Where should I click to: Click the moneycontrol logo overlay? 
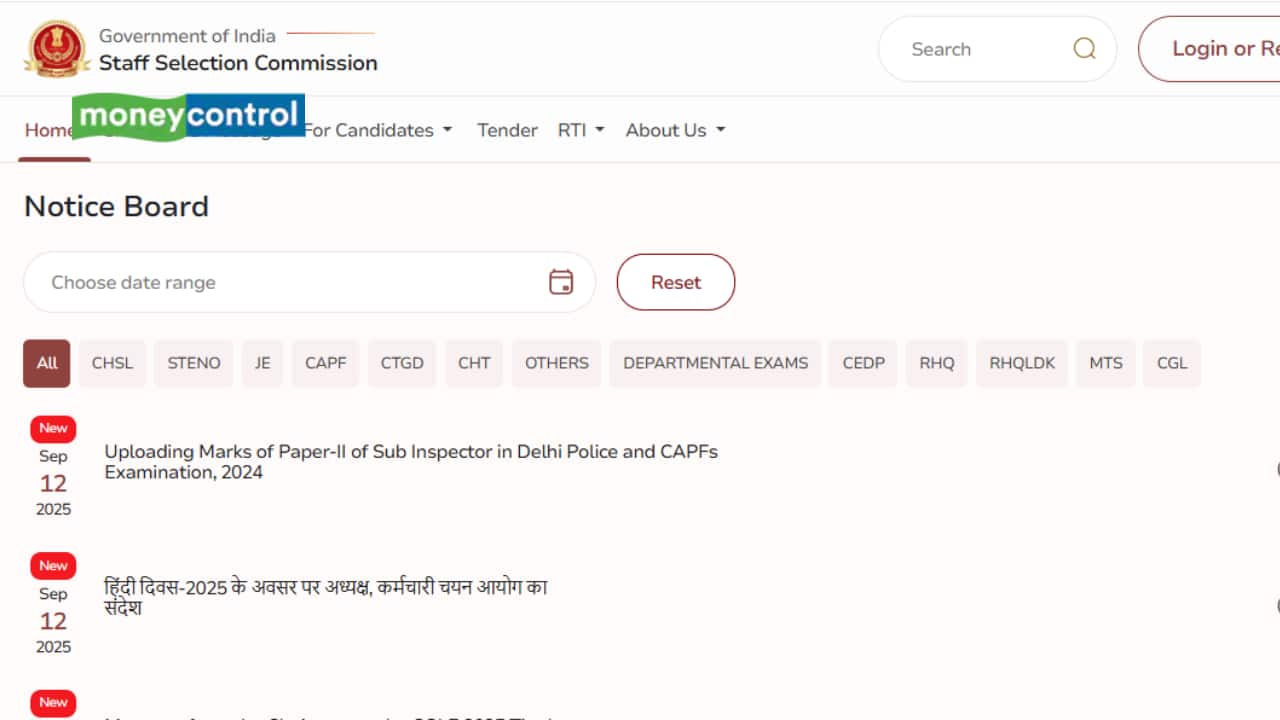188,116
